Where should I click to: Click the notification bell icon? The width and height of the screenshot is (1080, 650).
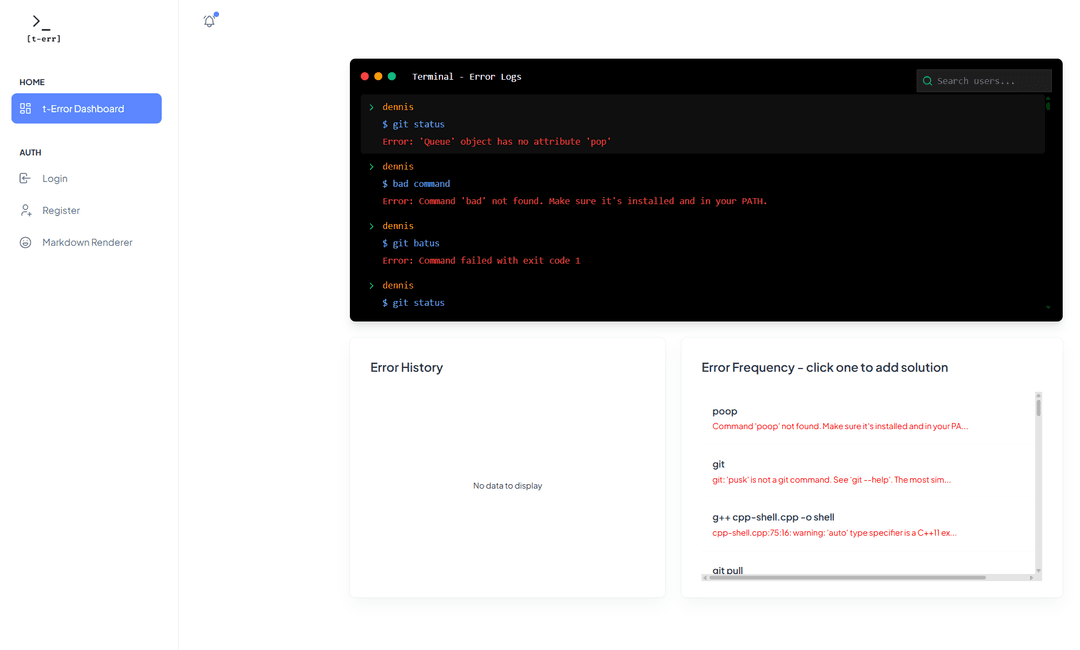[209, 21]
